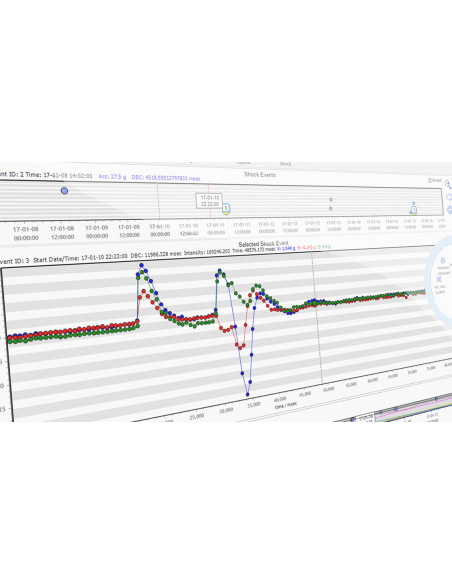Toggle the red Y axis legend value

[x=306, y=247]
